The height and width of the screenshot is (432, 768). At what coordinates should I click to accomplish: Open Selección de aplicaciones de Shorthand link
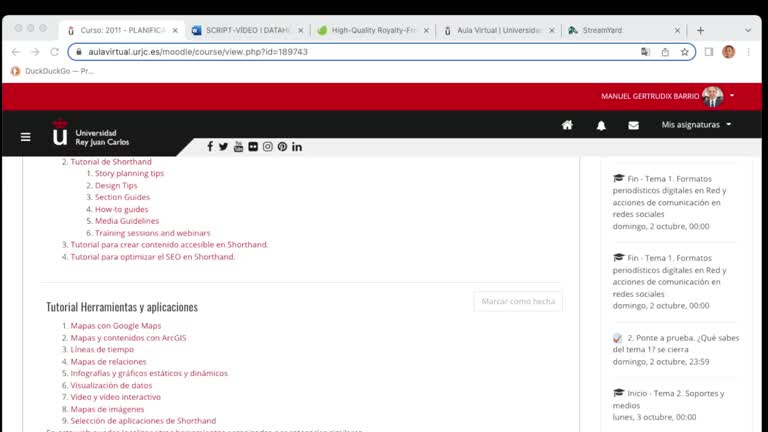coord(143,421)
